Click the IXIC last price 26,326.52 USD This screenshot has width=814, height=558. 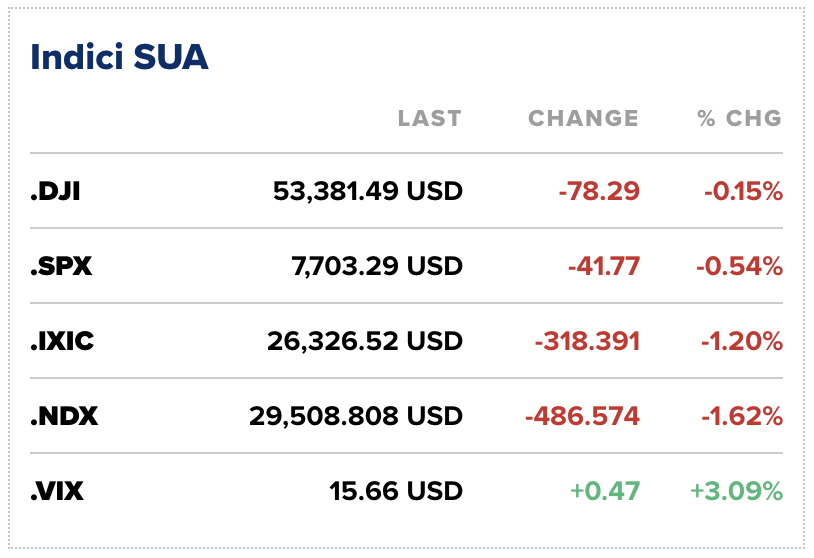(x=365, y=341)
